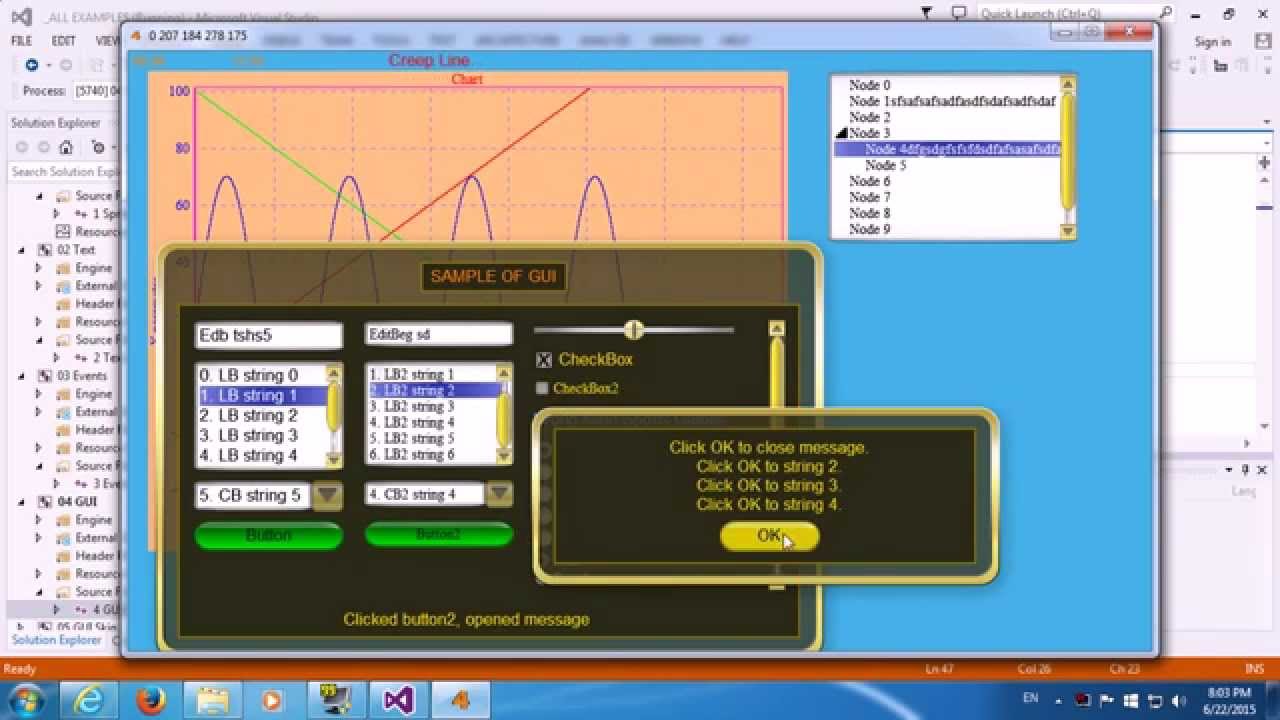This screenshot has height=720, width=1280.
Task: Click into the 'EditBeg sd' edit box
Action: click(x=438, y=335)
